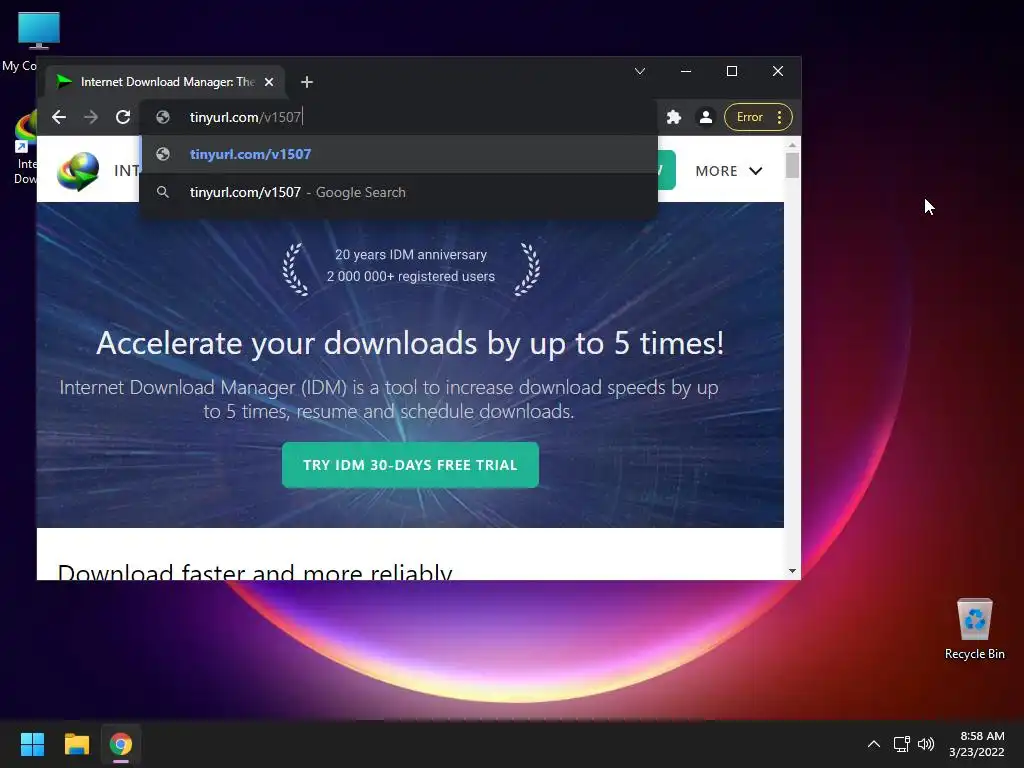Open the volume speaker tray icon
Screen dimensions: 1024x768
tap(926, 744)
